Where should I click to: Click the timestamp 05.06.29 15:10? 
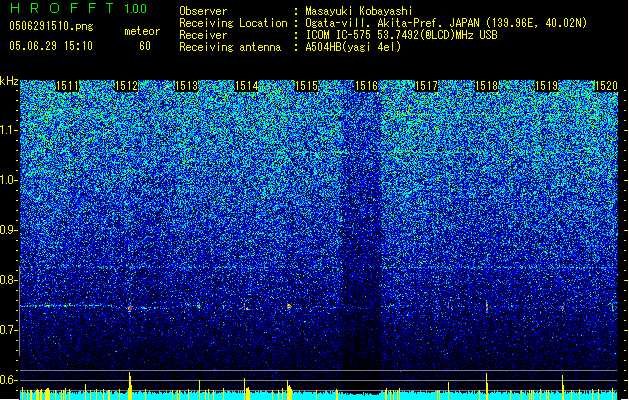tap(51, 46)
